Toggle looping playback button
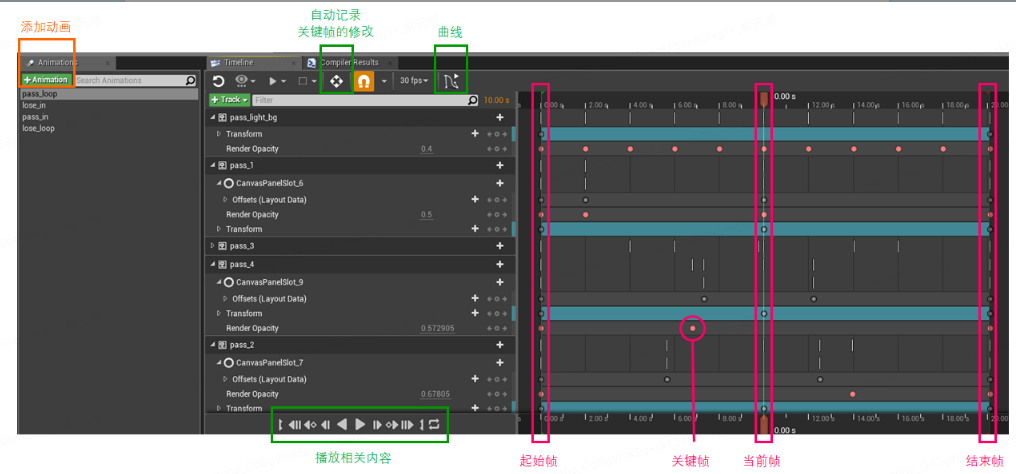 (x=434, y=425)
